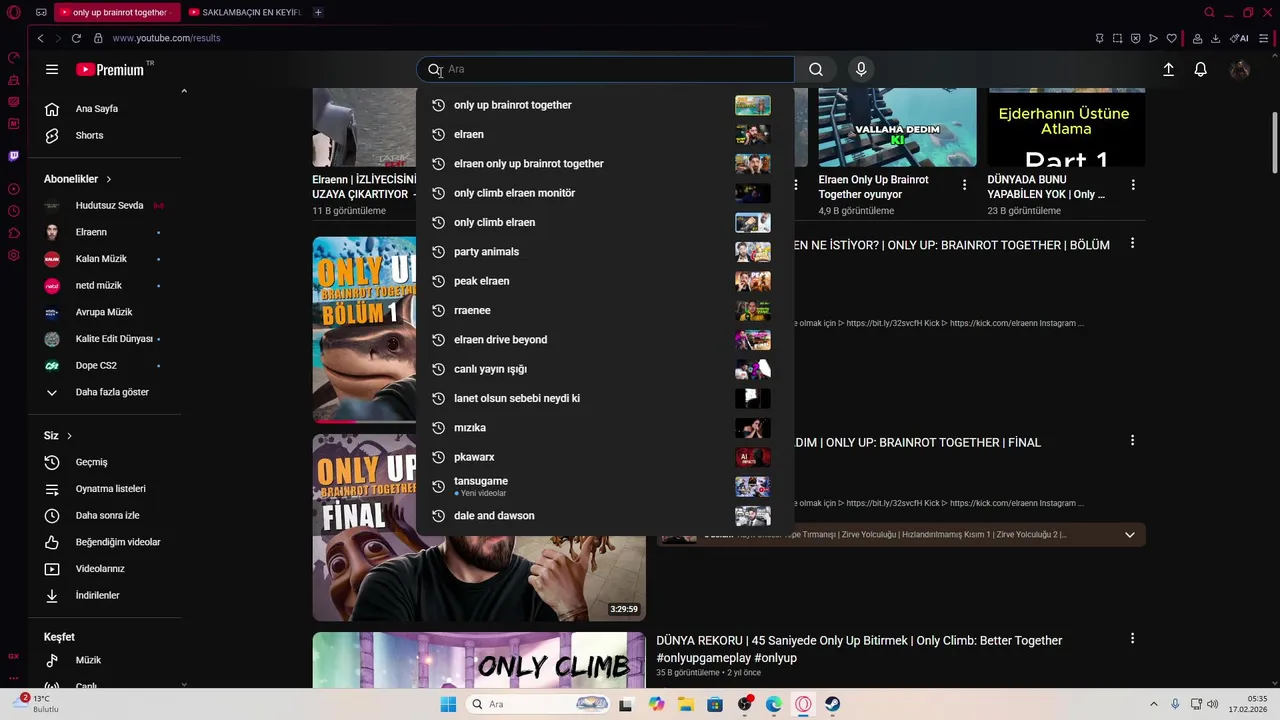Go back with the browser back arrow
The width and height of the screenshot is (1280, 720).
pos(40,38)
